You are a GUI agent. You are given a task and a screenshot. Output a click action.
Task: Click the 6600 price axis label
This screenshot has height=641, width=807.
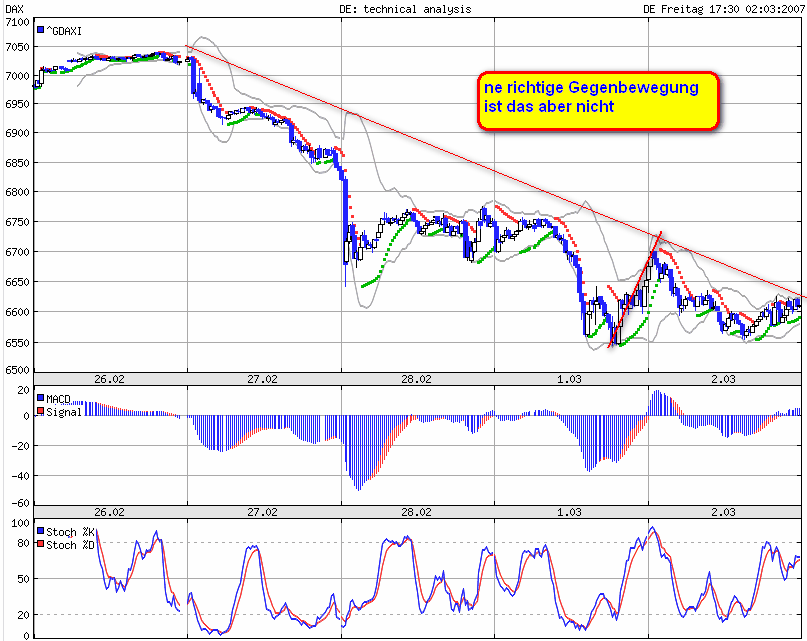(x=17, y=312)
